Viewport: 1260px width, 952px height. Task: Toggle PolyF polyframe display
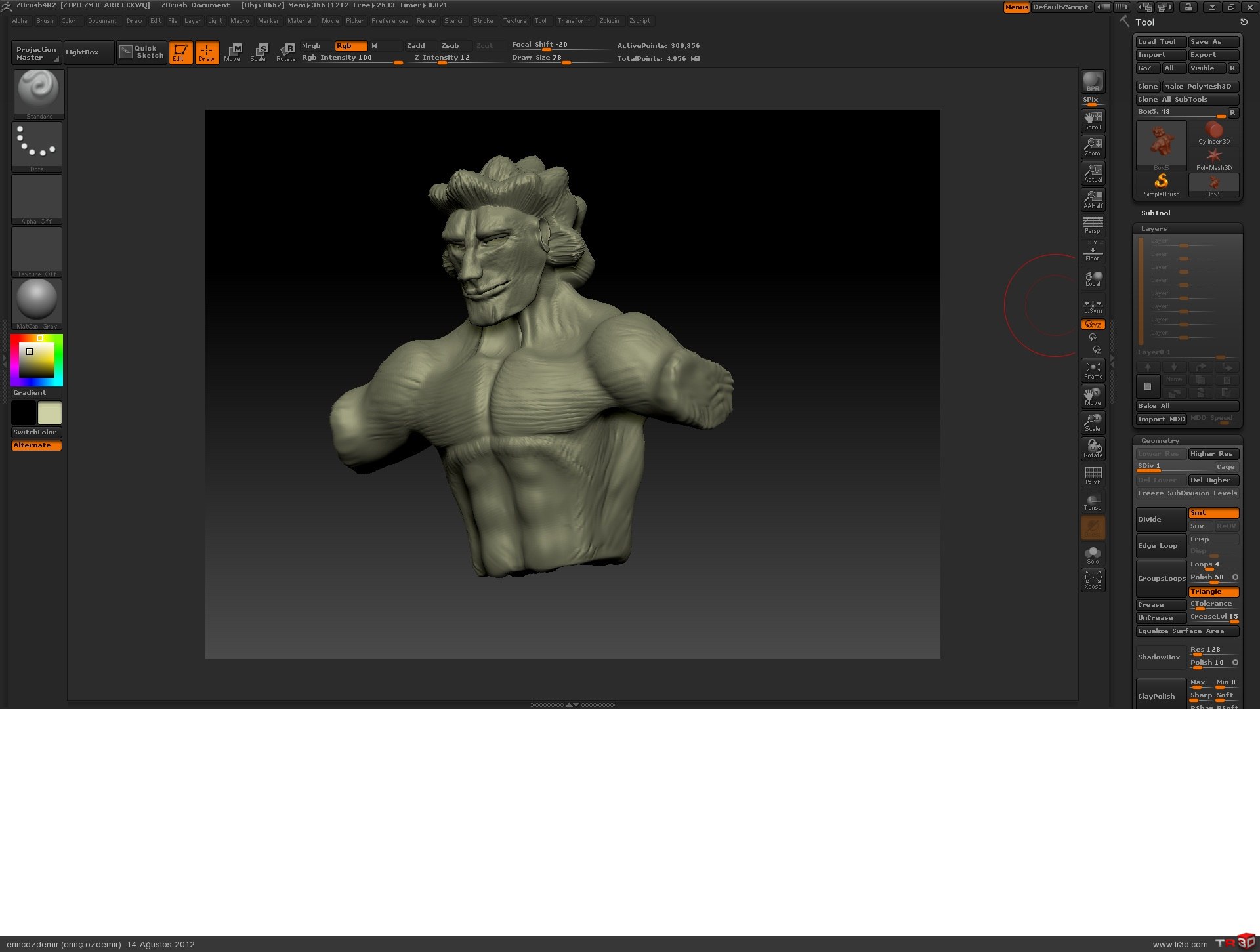point(1093,475)
